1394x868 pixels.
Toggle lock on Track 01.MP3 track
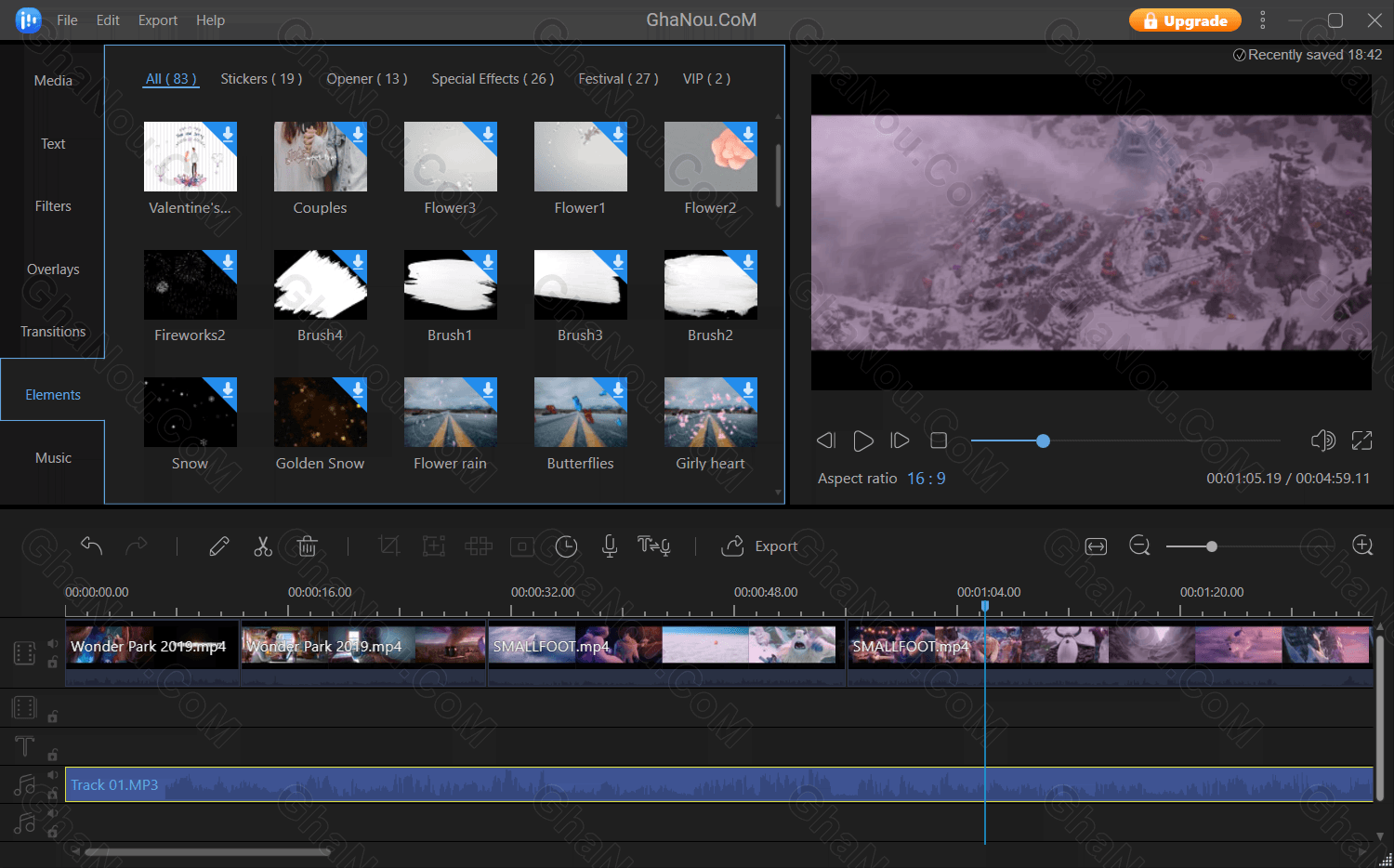[x=53, y=794]
